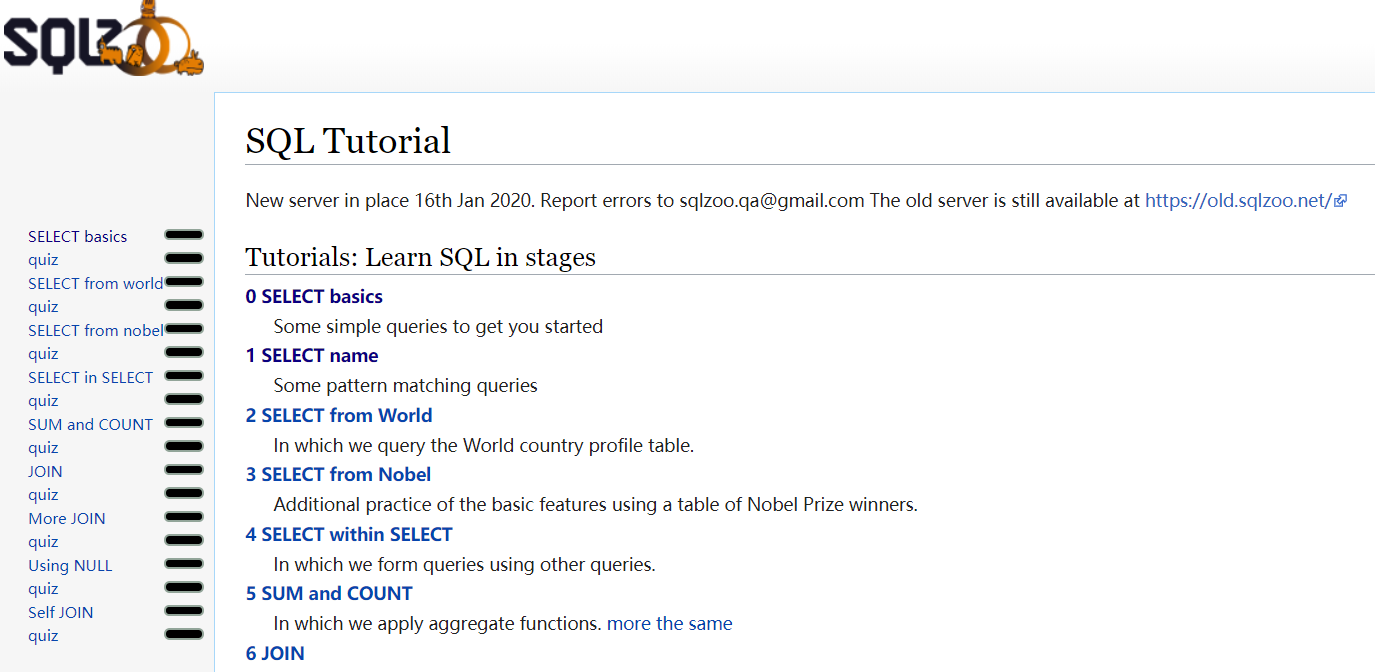The height and width of the screenshot is (672, 1375).
Task: Open tutorial 0 SELECT basics heading link
Action: [x=314, y=297]
